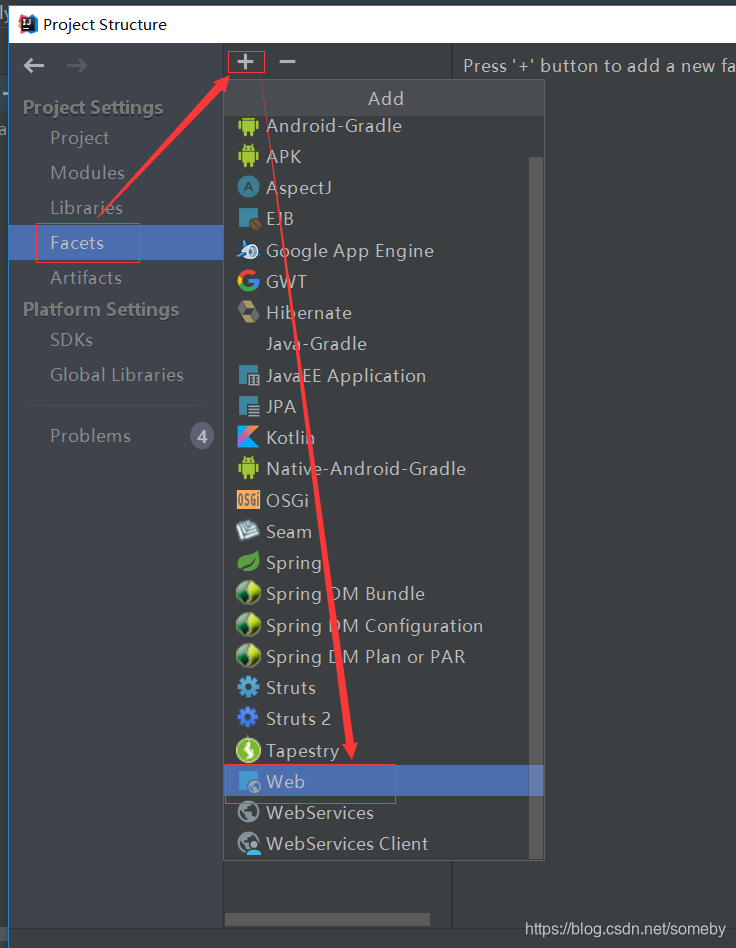Open Global Libraries settings
Screen dimensions: 736x948
click(x=117, y=374)
